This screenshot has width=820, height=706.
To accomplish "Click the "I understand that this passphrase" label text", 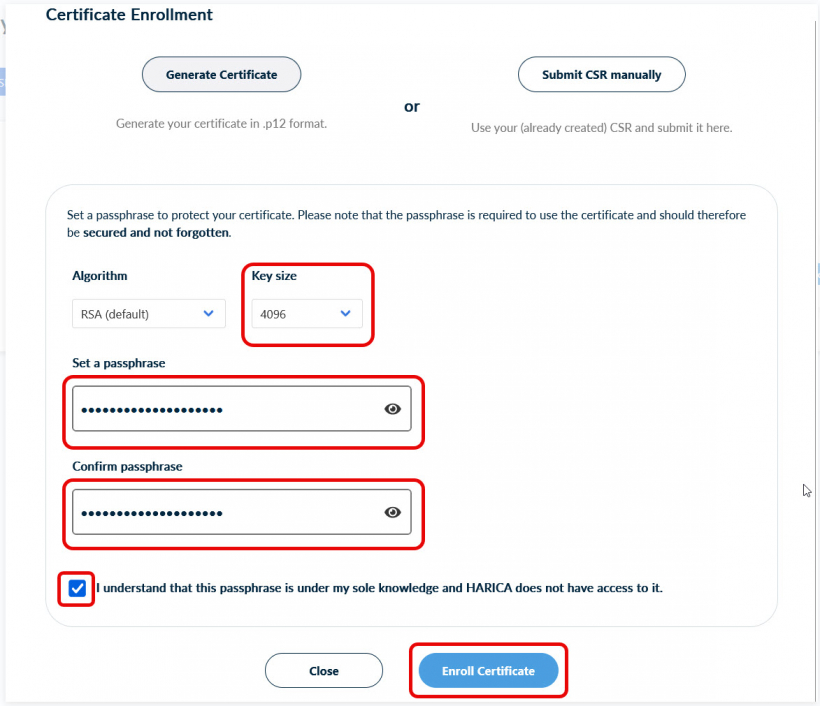I will (379, 588).
